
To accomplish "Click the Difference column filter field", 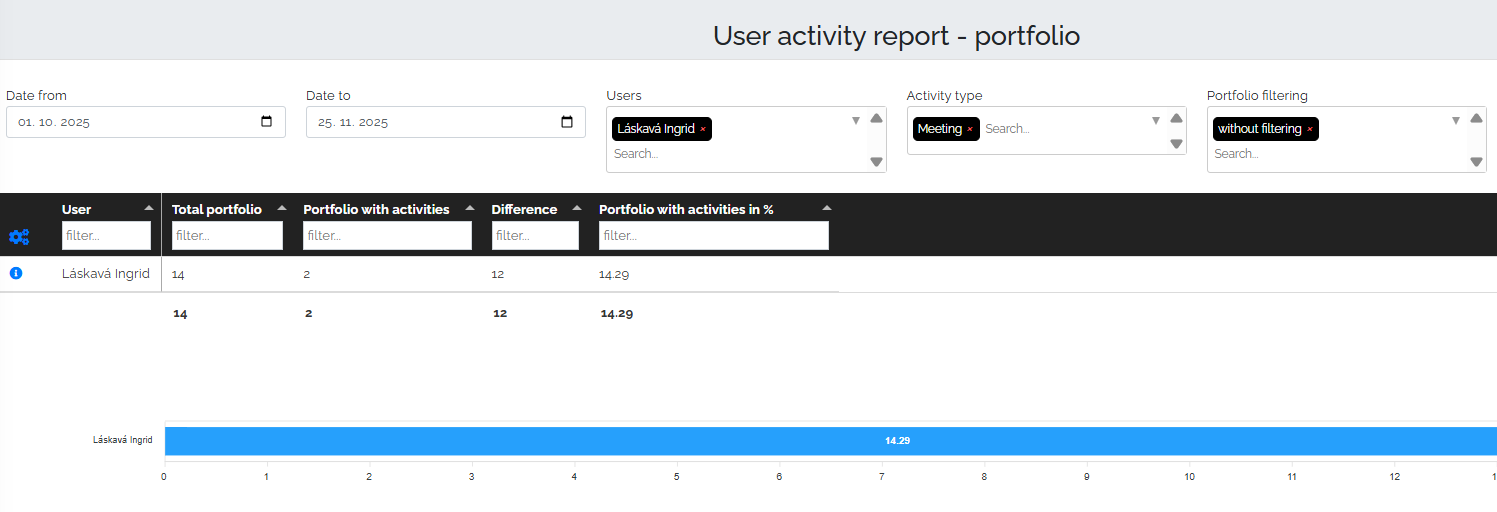I will [x=535, y=236].
